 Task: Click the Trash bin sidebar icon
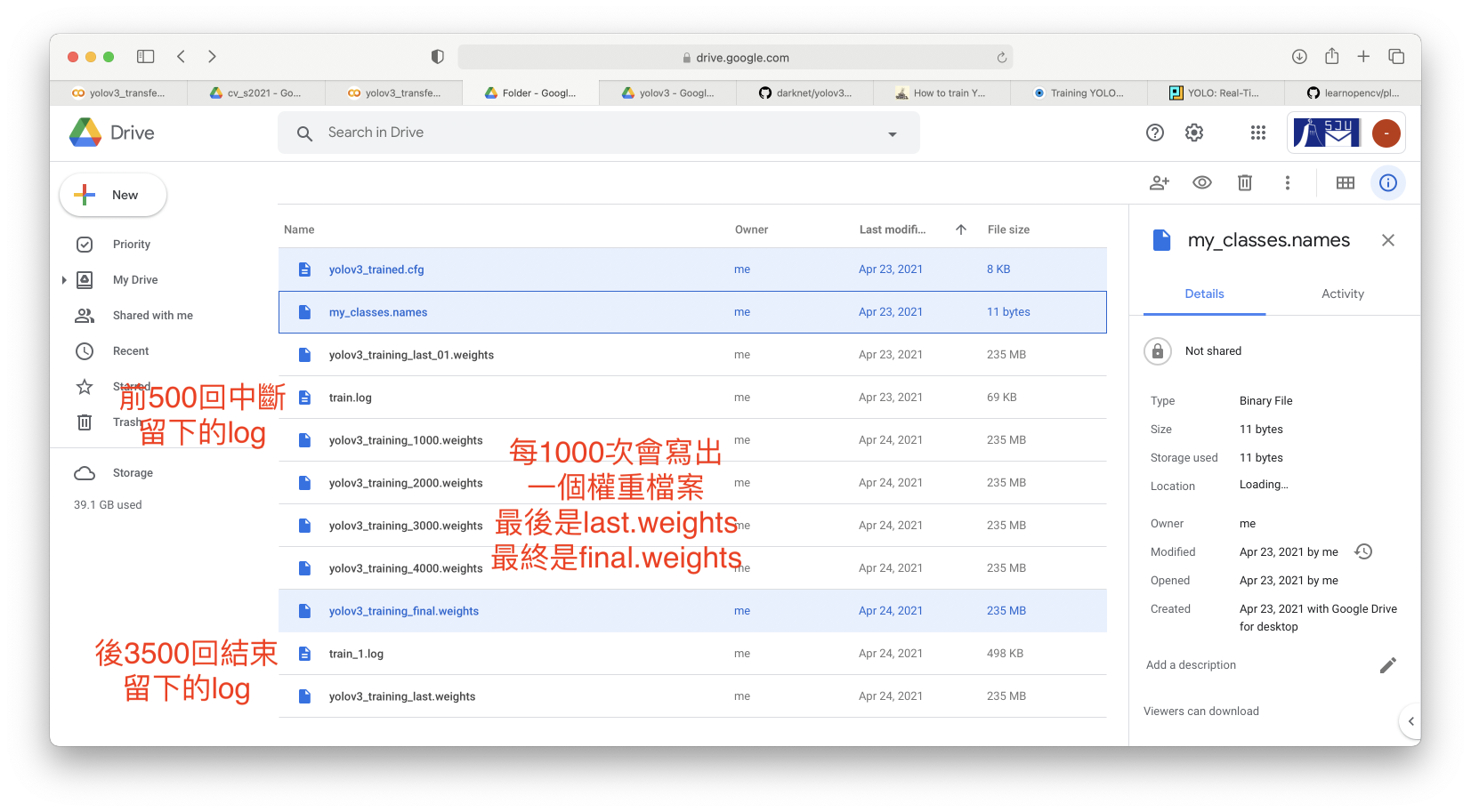85,422
